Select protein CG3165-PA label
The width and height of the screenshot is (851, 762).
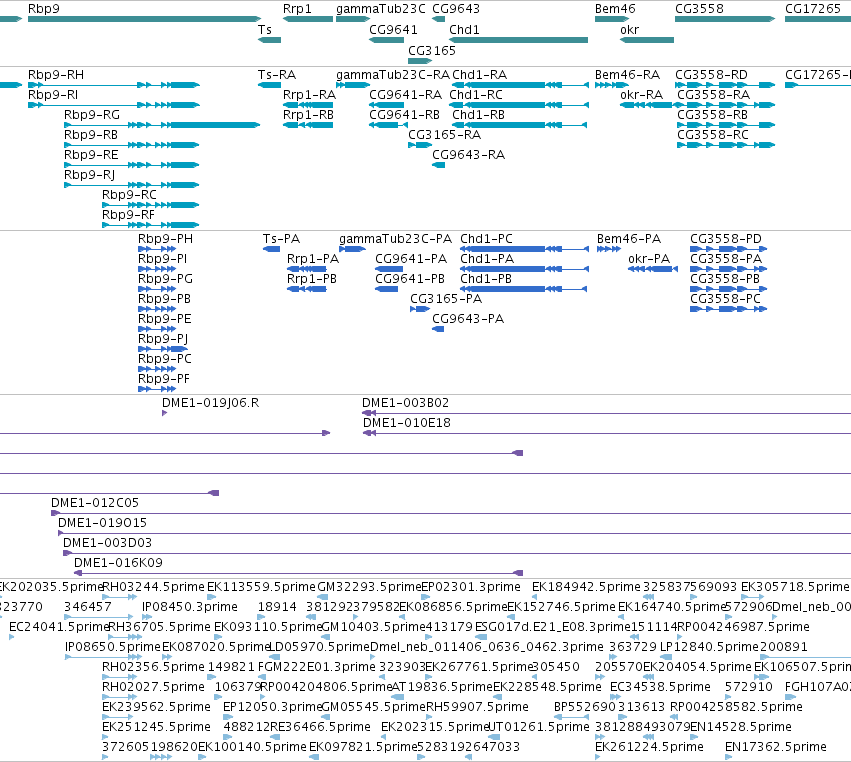coord(446,299)
